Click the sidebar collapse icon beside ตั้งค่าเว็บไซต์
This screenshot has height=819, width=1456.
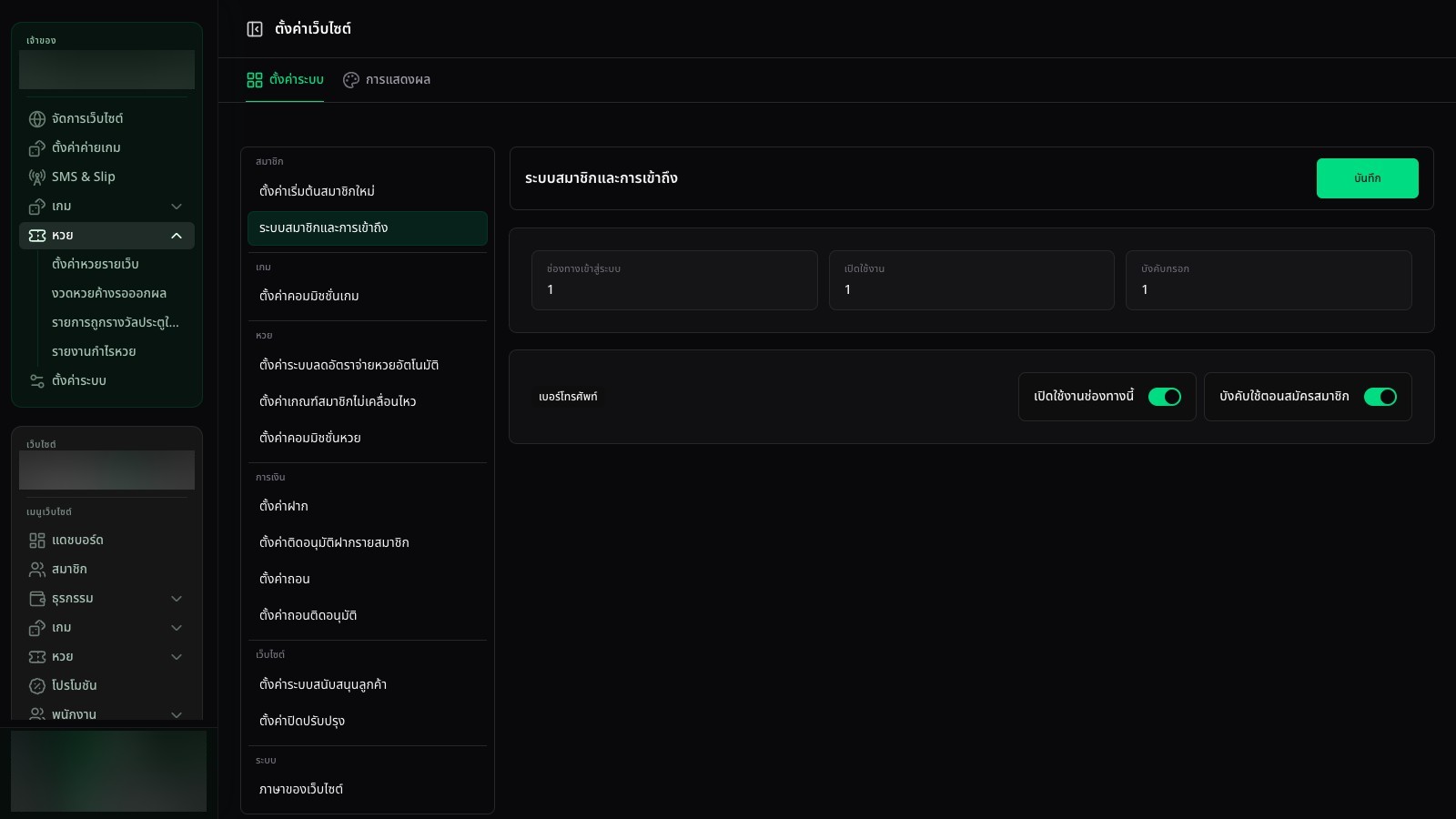255,29
